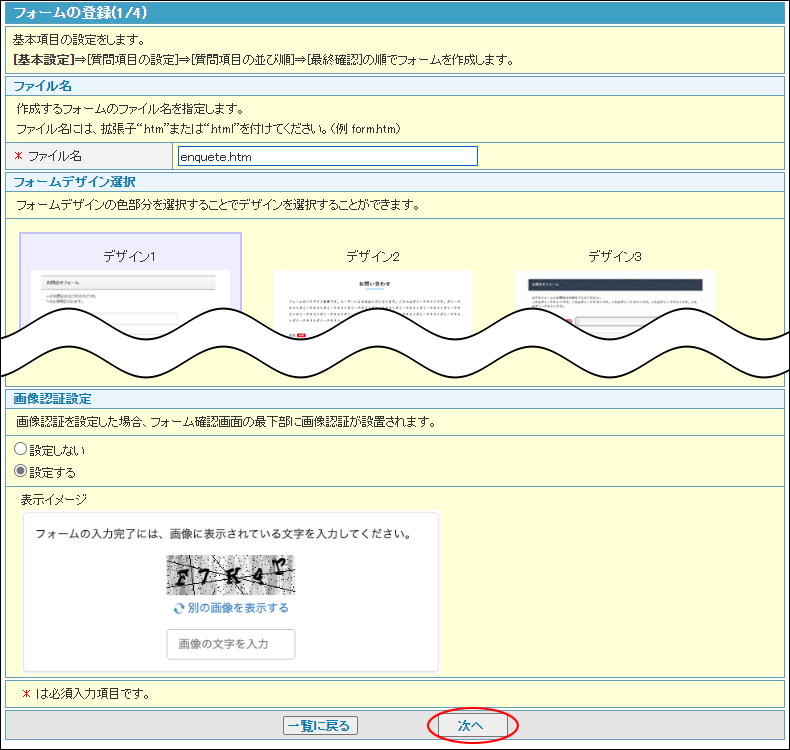790x750 pixels.
Task: Click the フォームデザイン選択 section header
Action: coord(76,182)
